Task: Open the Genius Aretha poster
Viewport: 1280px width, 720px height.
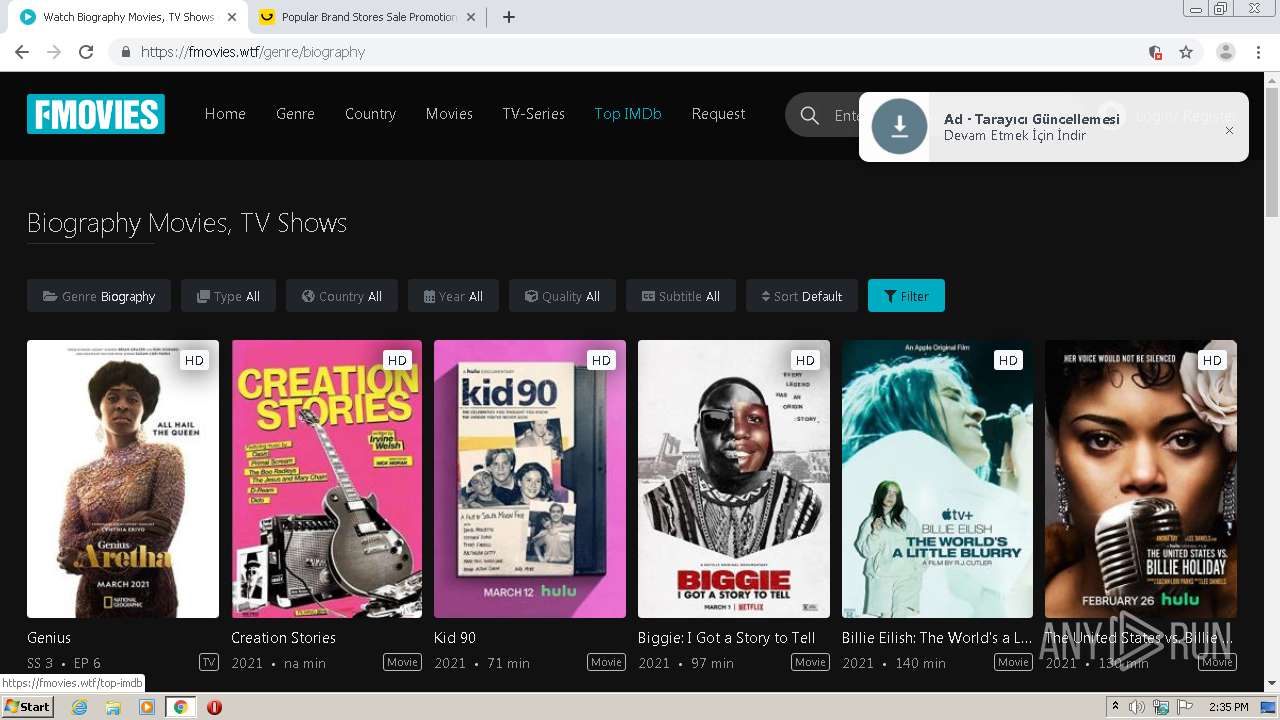Action: pyautogui.click(x=123, y=479)
